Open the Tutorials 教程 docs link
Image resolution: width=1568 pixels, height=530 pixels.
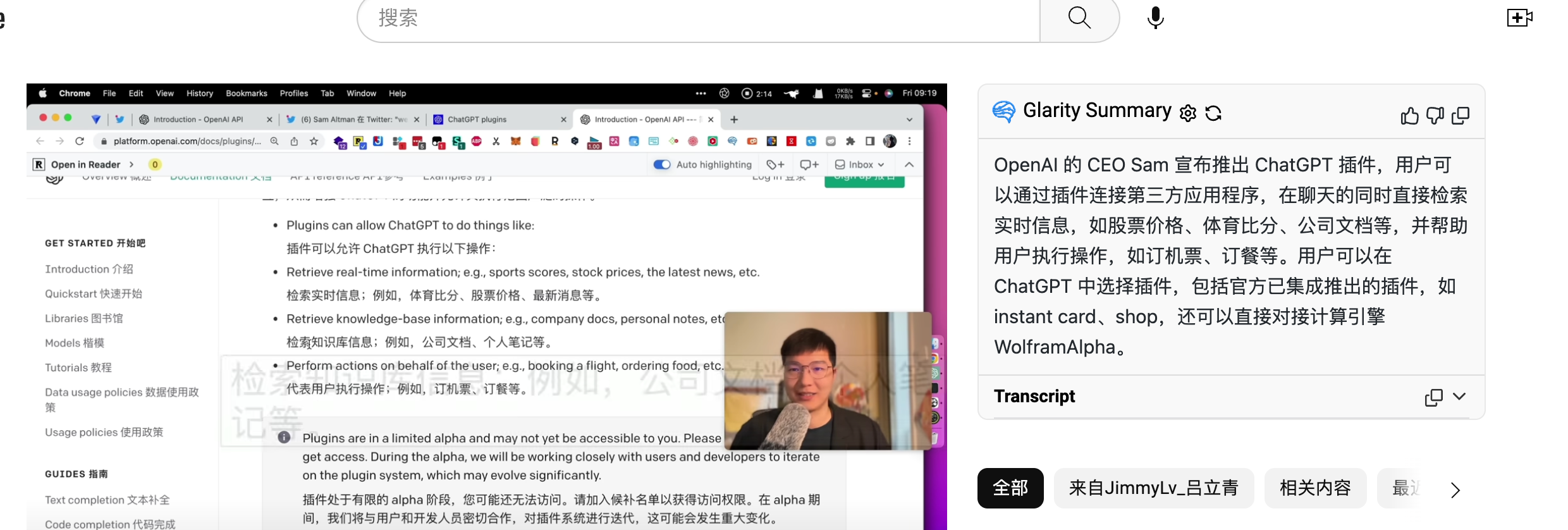78,367
